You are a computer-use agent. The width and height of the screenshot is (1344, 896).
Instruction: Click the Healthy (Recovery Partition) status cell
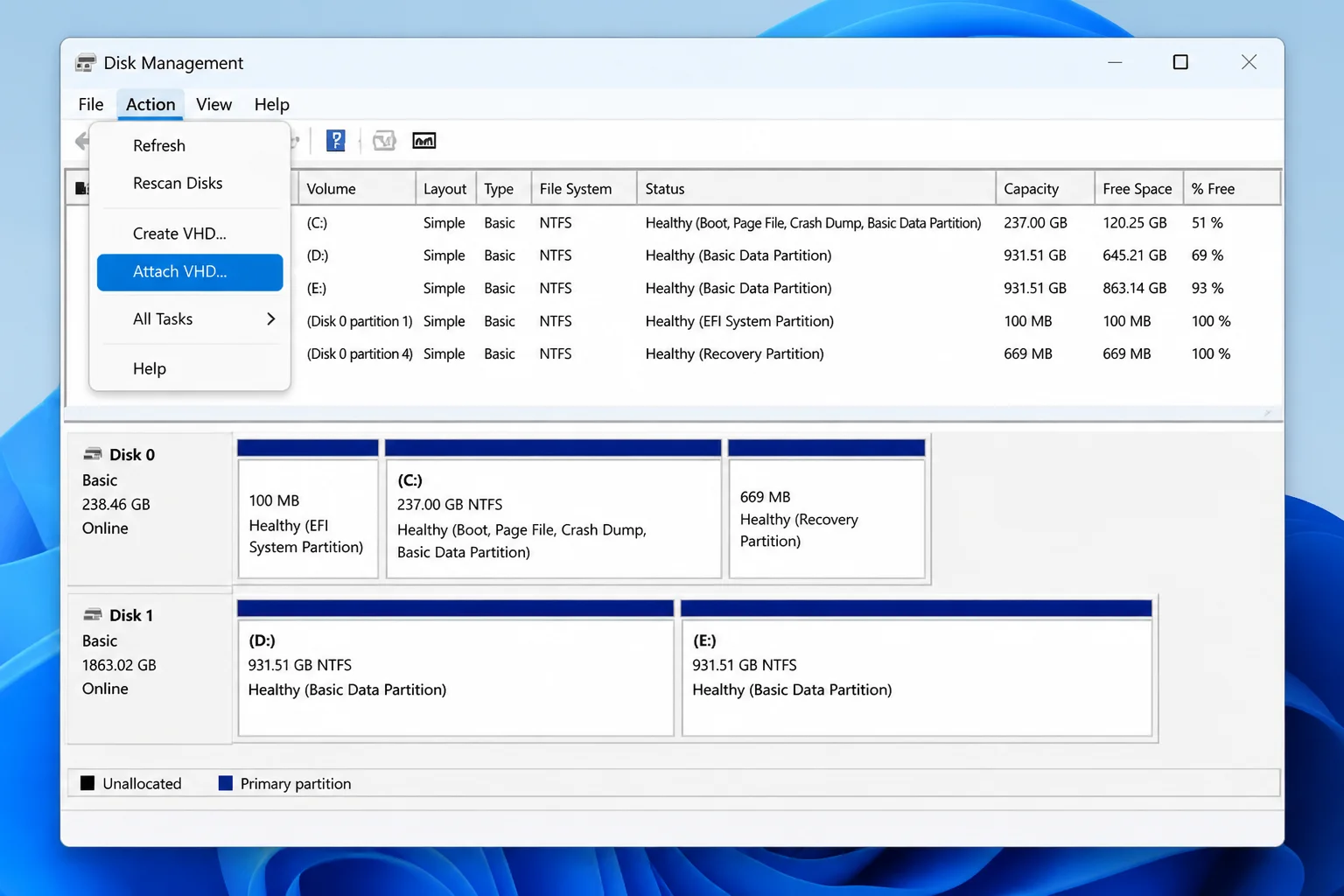(735, 353)
